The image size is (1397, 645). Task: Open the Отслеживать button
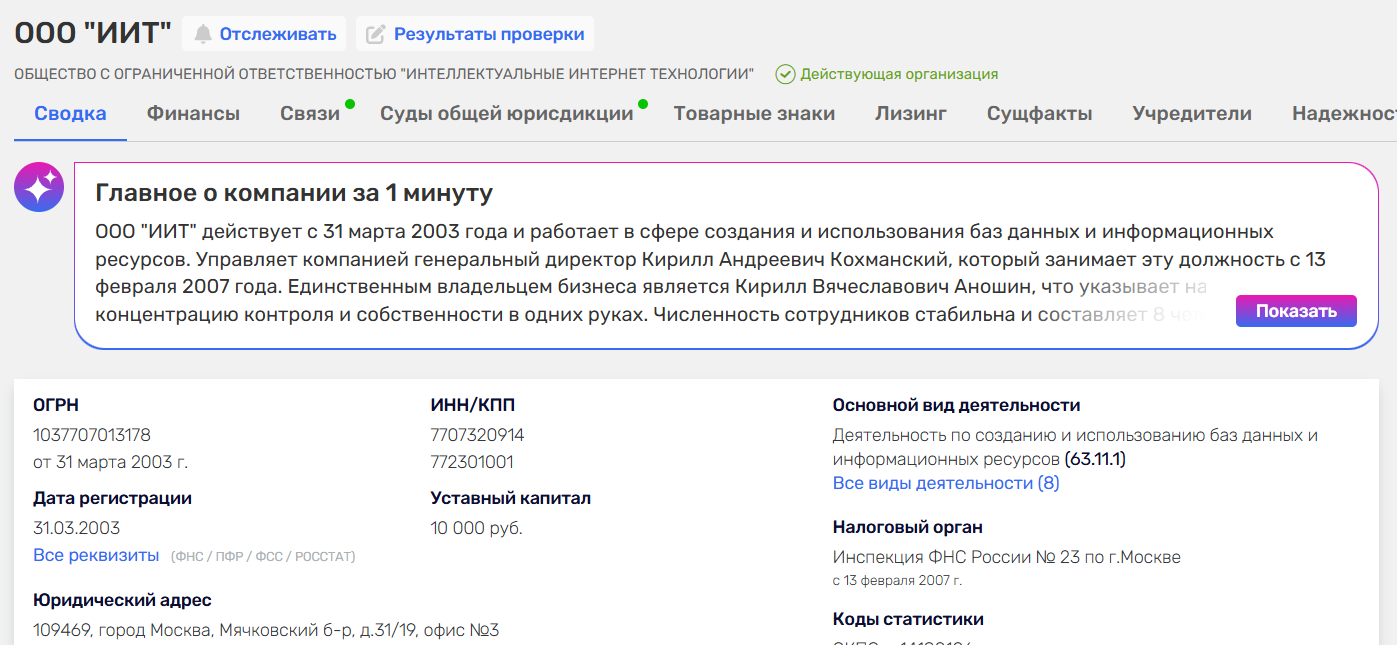coord(264,34)
